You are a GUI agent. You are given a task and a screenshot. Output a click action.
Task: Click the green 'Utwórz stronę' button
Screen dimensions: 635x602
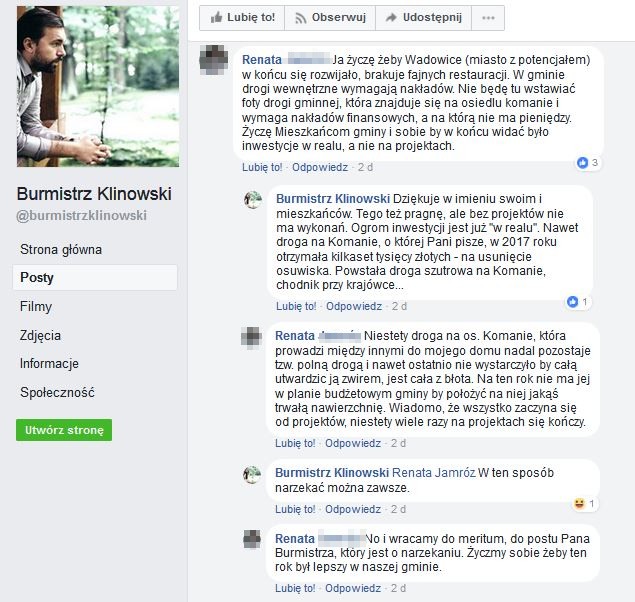(64, 430)
